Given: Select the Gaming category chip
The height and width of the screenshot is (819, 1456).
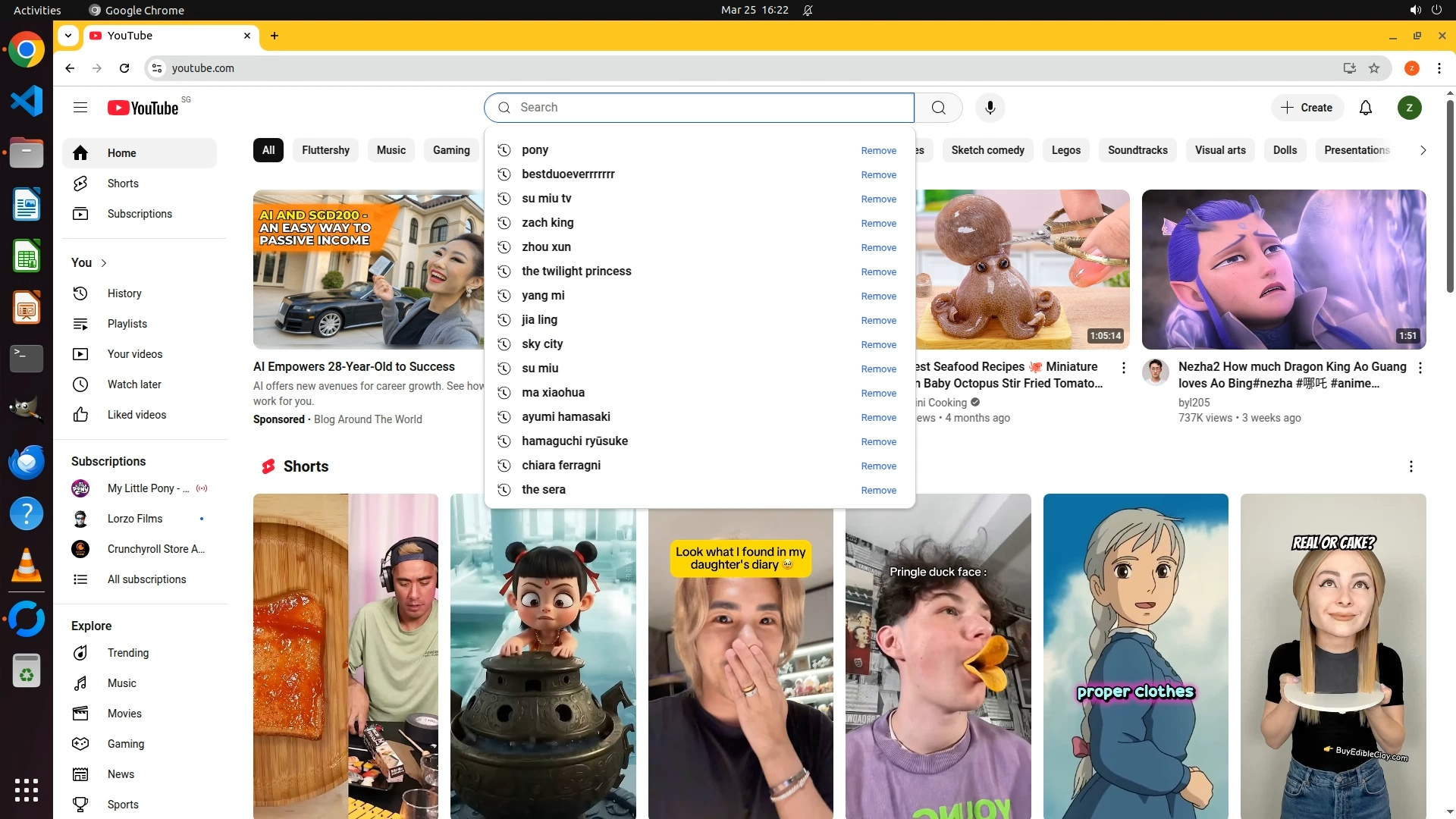Looking at the screenshot, I should (x=451, y=150).
